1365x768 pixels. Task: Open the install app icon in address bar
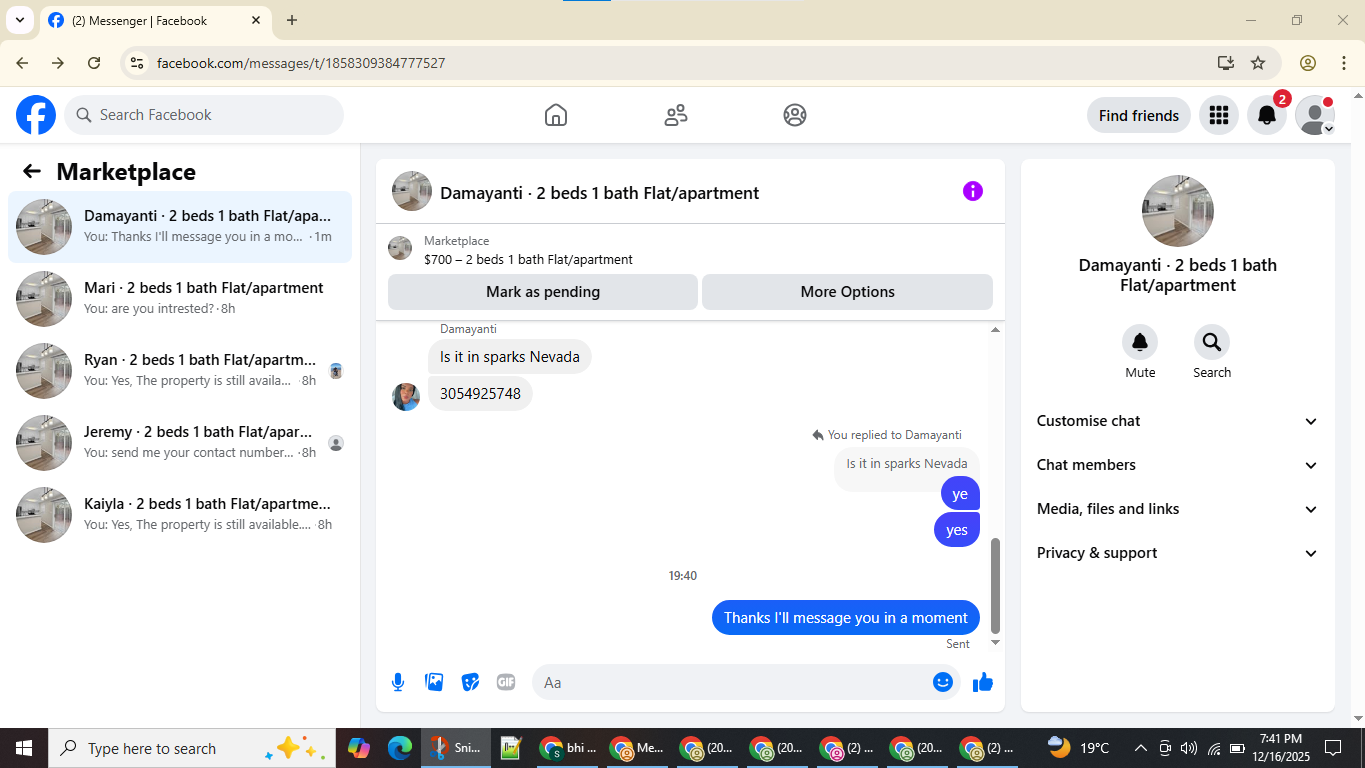(1226, 63)
